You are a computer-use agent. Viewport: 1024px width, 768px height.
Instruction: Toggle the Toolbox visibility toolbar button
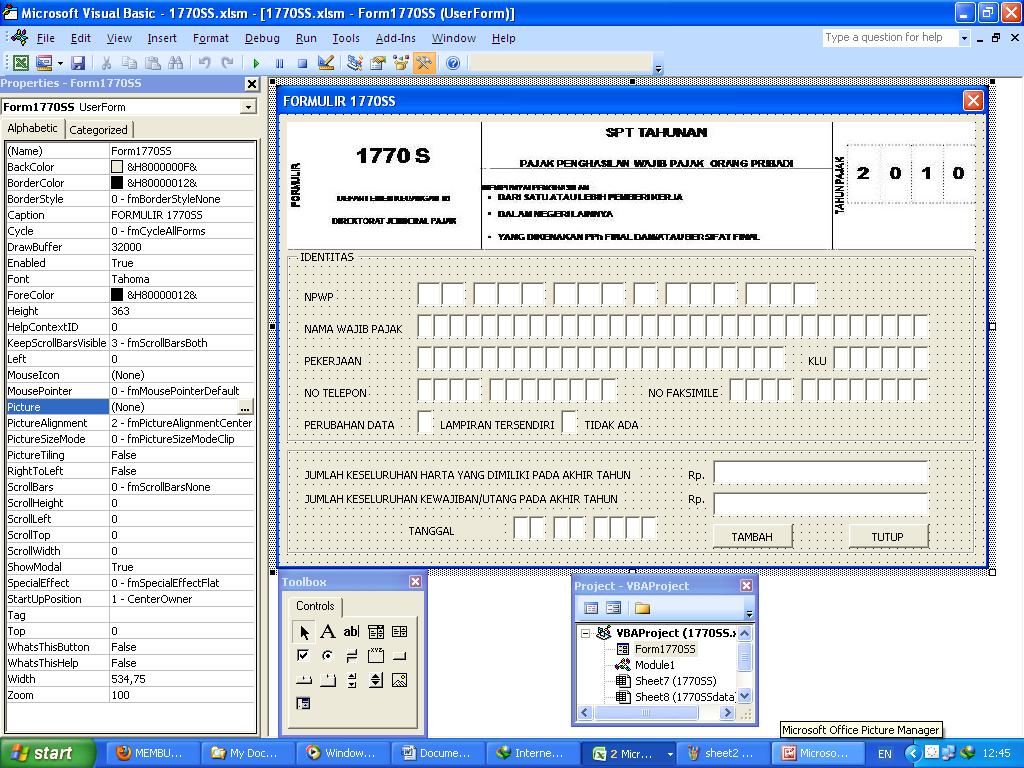(x=423, y=62)
